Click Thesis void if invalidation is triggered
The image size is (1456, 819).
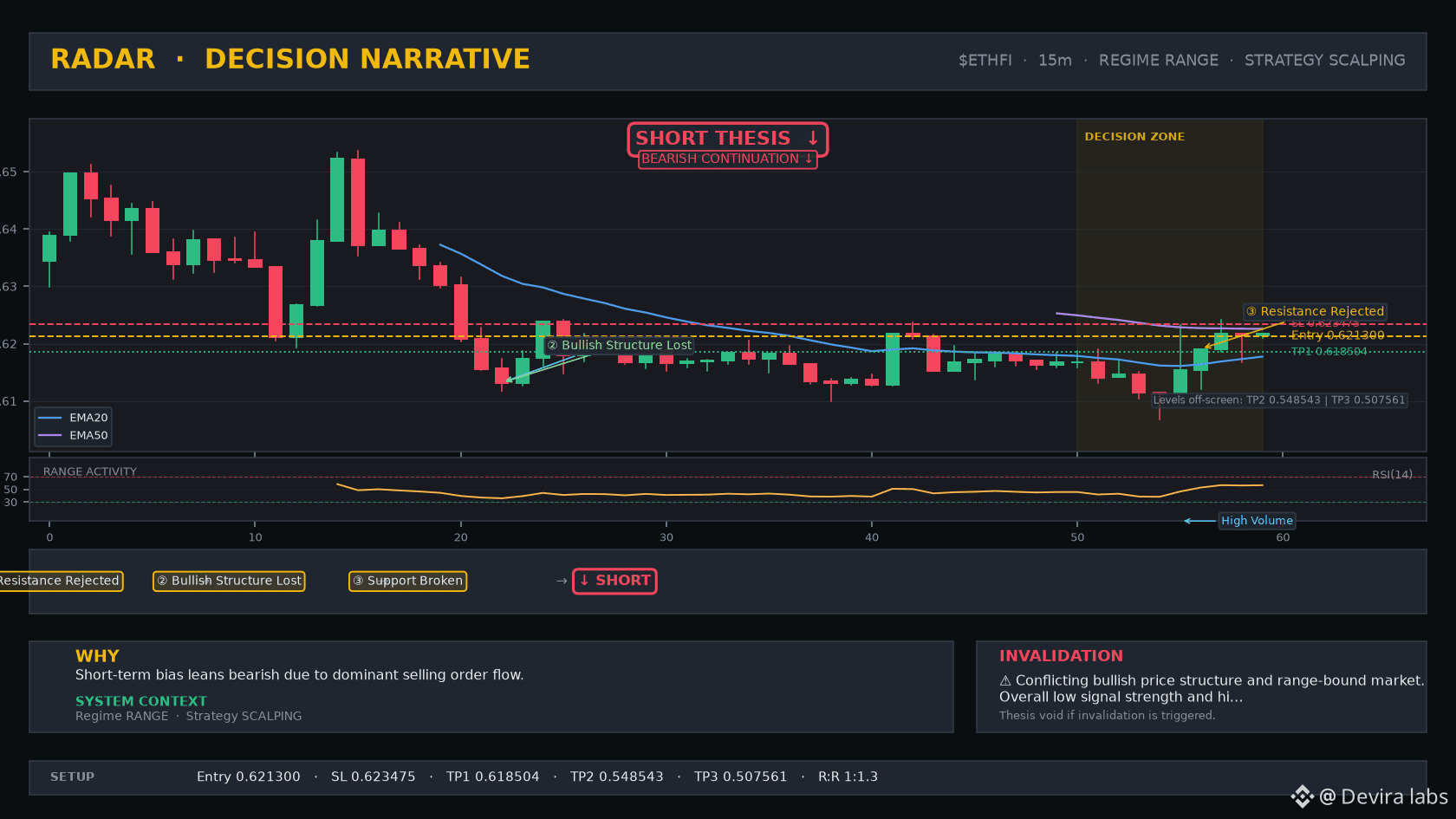tap(1107, 716)
